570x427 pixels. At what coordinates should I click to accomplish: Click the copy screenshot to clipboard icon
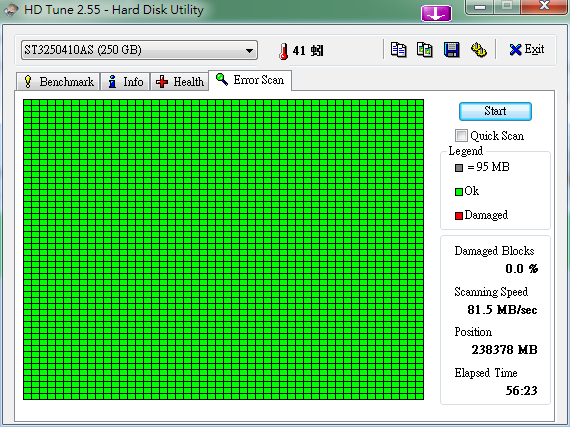pyautogui.click(x=425, y=50)
